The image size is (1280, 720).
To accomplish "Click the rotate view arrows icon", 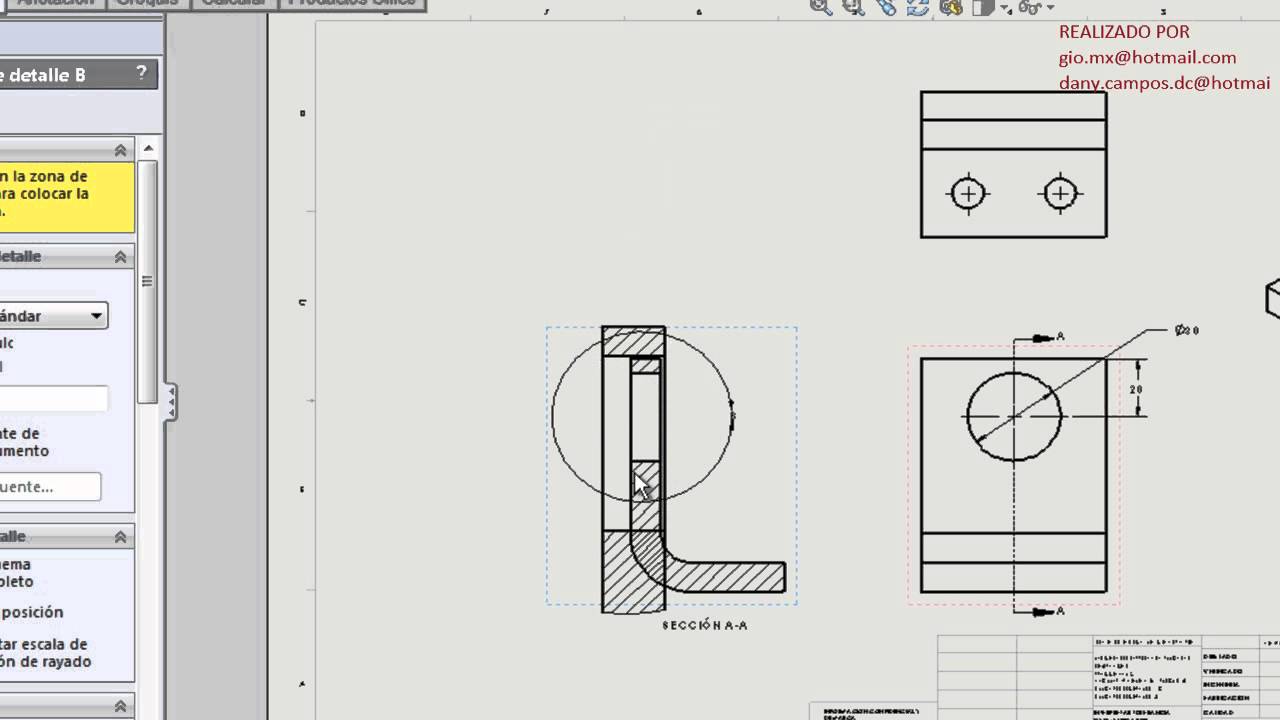I will [x=918, y=6].
